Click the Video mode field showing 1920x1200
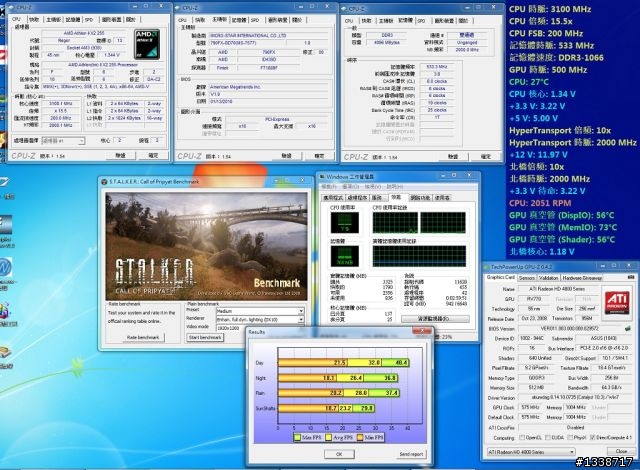640x470 pixels. (x=231, y=328)
